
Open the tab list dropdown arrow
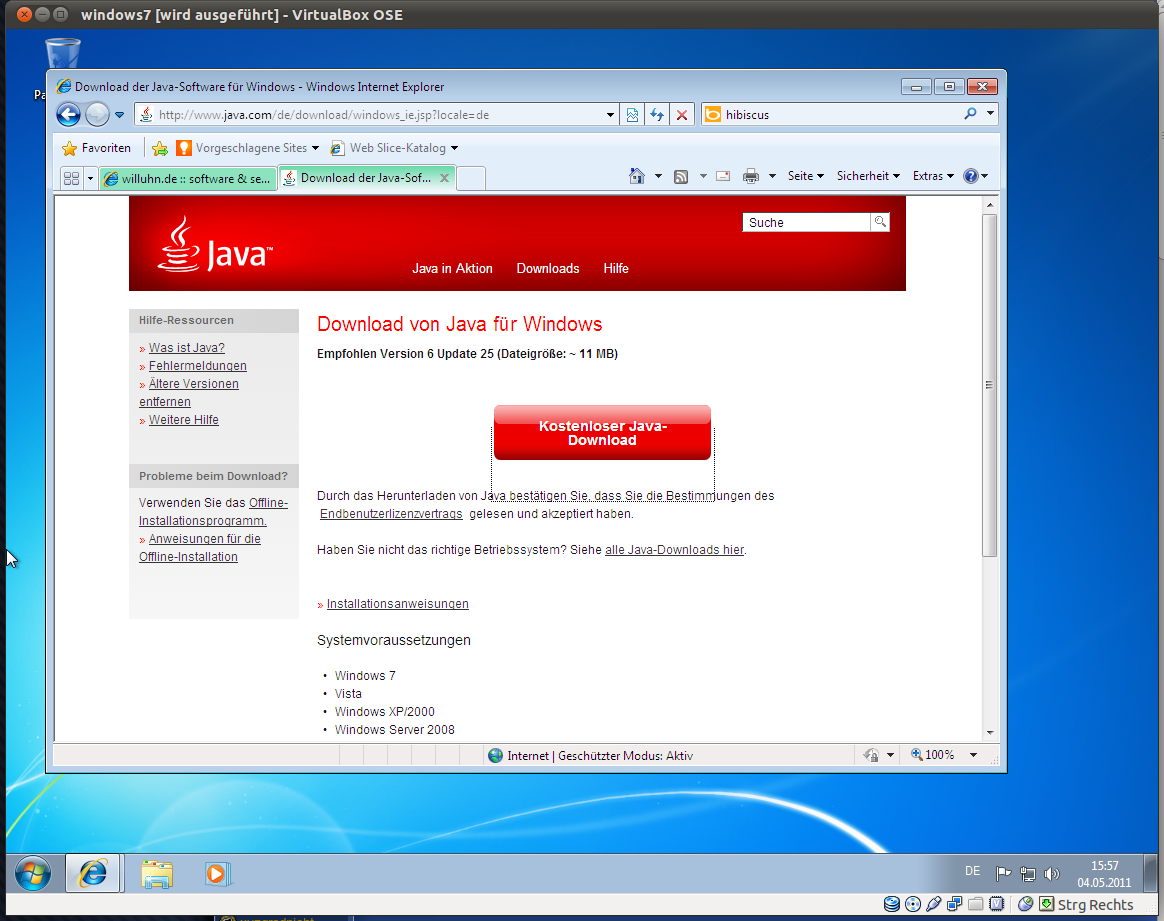(91, 178)
